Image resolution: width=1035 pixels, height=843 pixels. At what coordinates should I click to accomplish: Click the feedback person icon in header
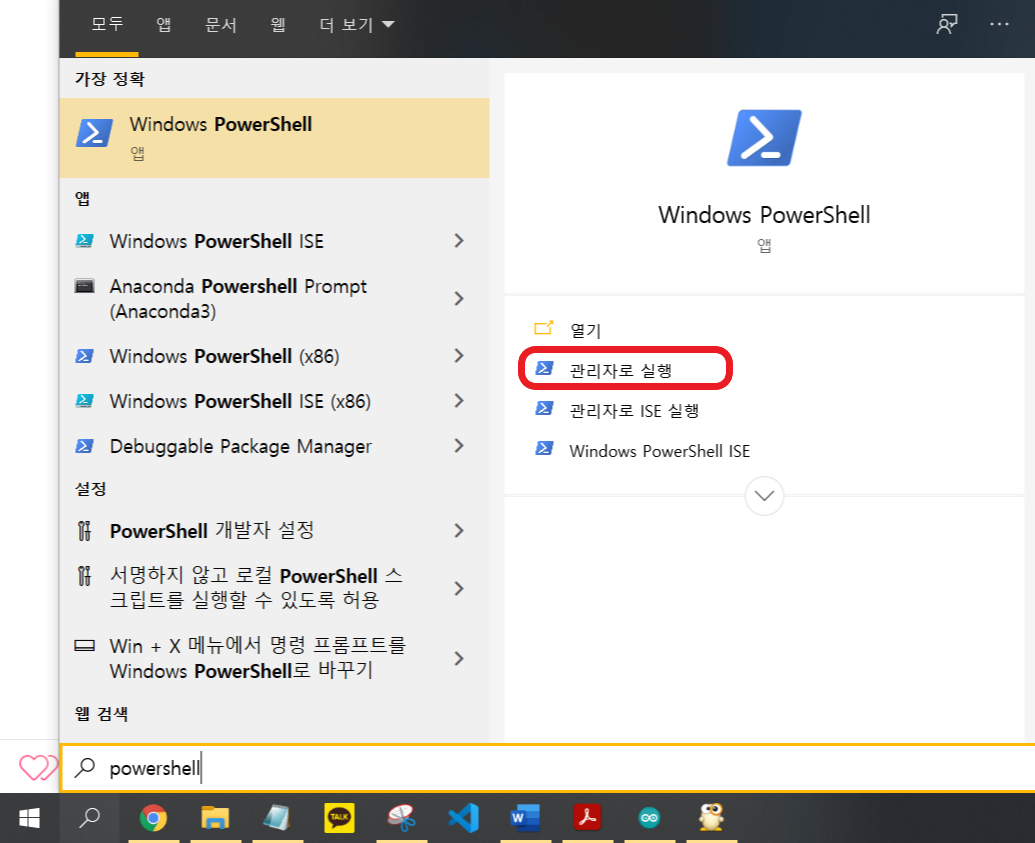tap(947, 24)
